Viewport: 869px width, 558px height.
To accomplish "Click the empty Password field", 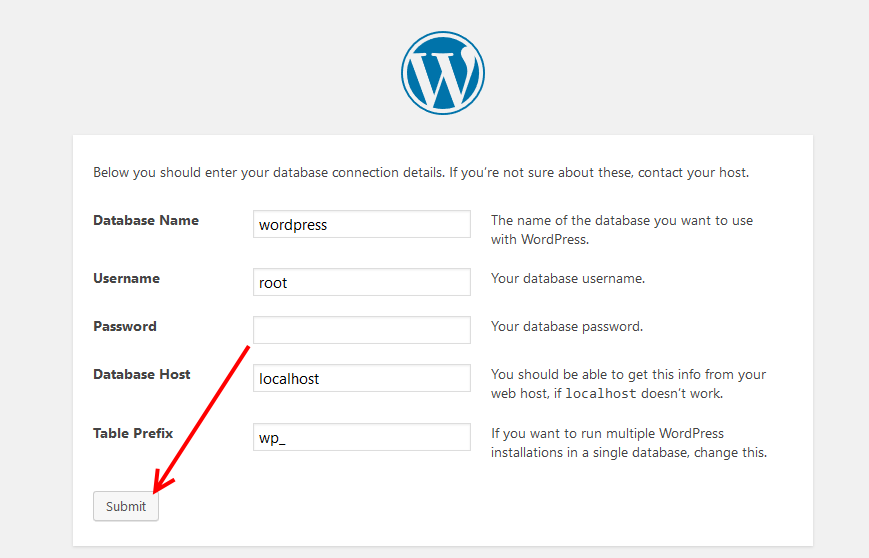I will 362,330.
